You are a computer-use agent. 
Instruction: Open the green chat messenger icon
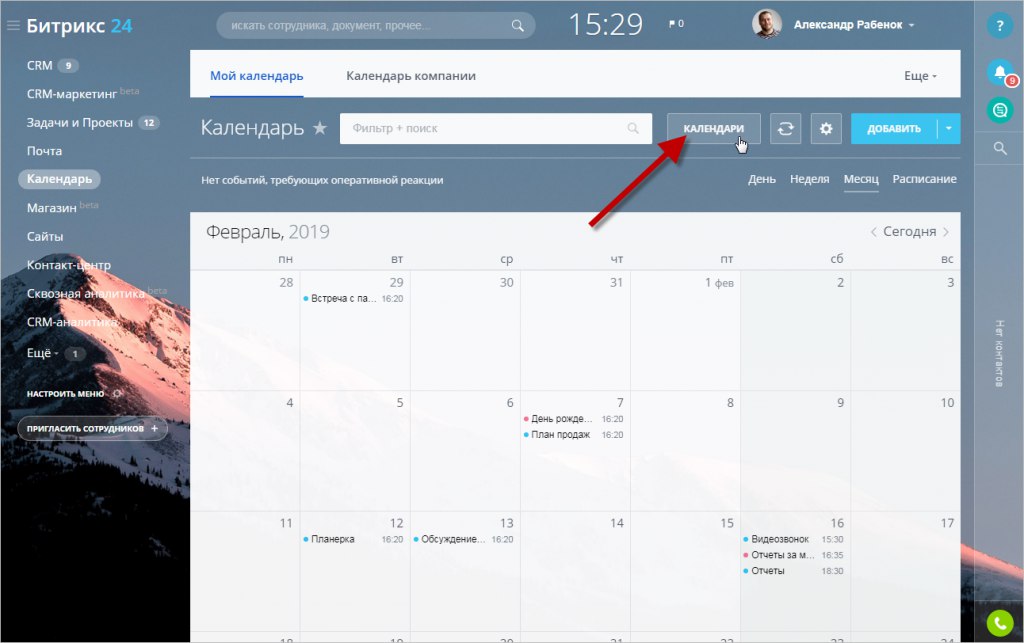point(999,110)
